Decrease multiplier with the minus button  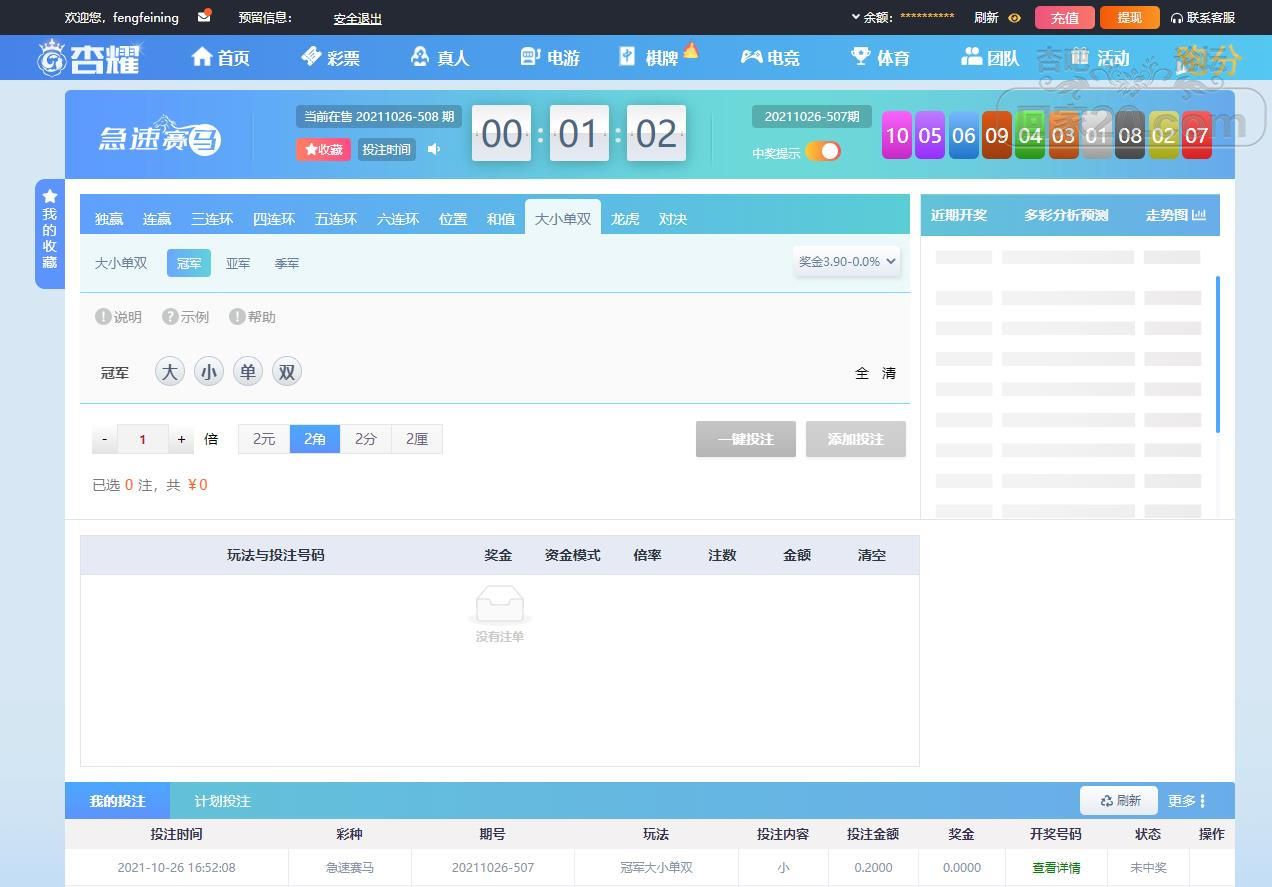[105, 439]
